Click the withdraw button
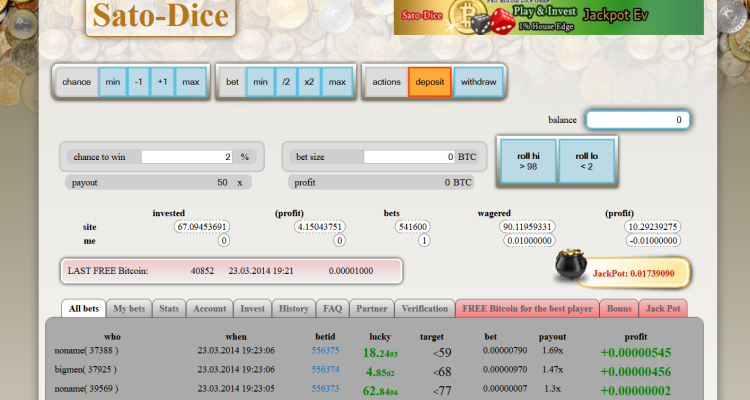The height and width of the screenshot is (400, 750). [478, 82]
